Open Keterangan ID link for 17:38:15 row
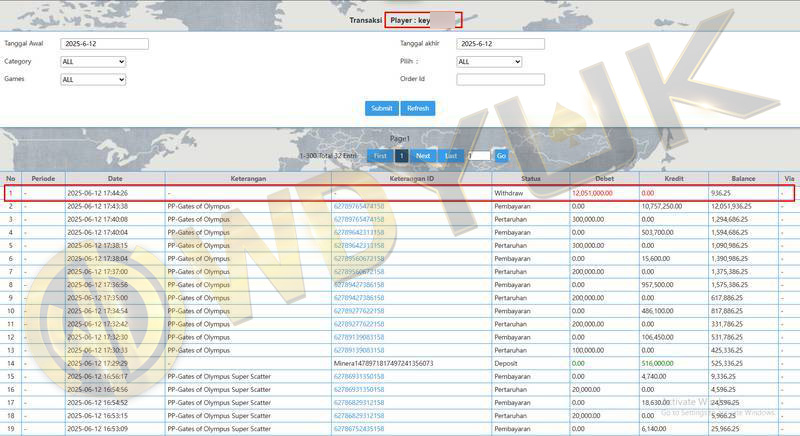The image size is (800, 436). coord(359,246)
